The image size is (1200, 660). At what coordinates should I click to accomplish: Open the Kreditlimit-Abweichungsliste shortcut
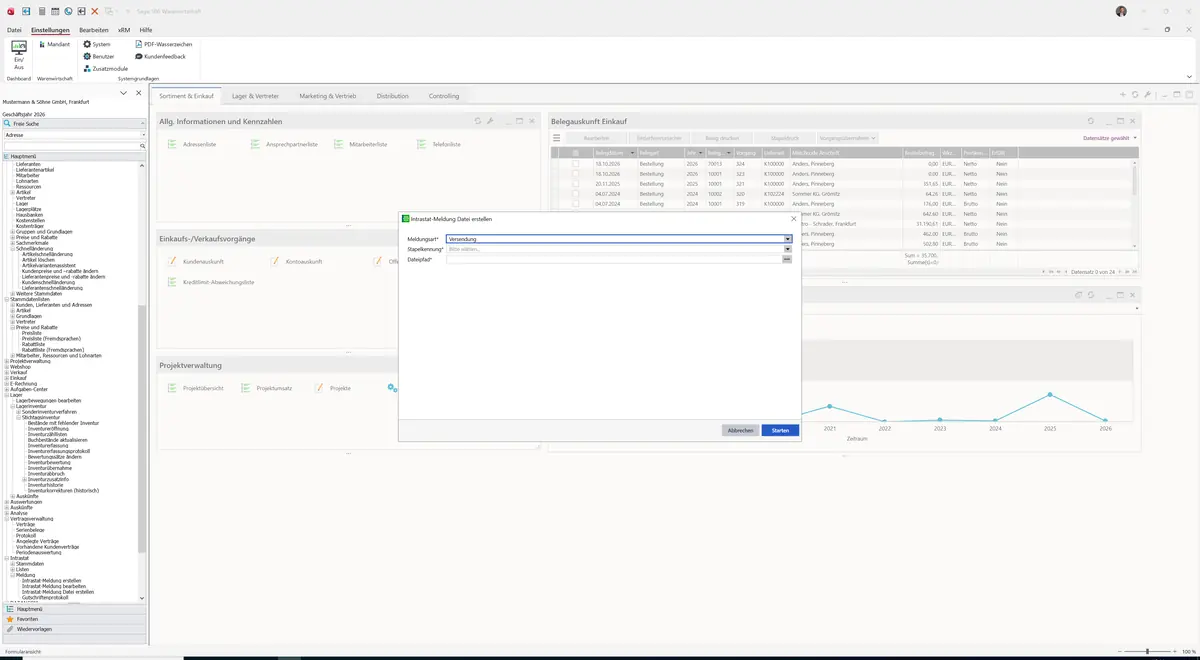(x=210, y=282)
